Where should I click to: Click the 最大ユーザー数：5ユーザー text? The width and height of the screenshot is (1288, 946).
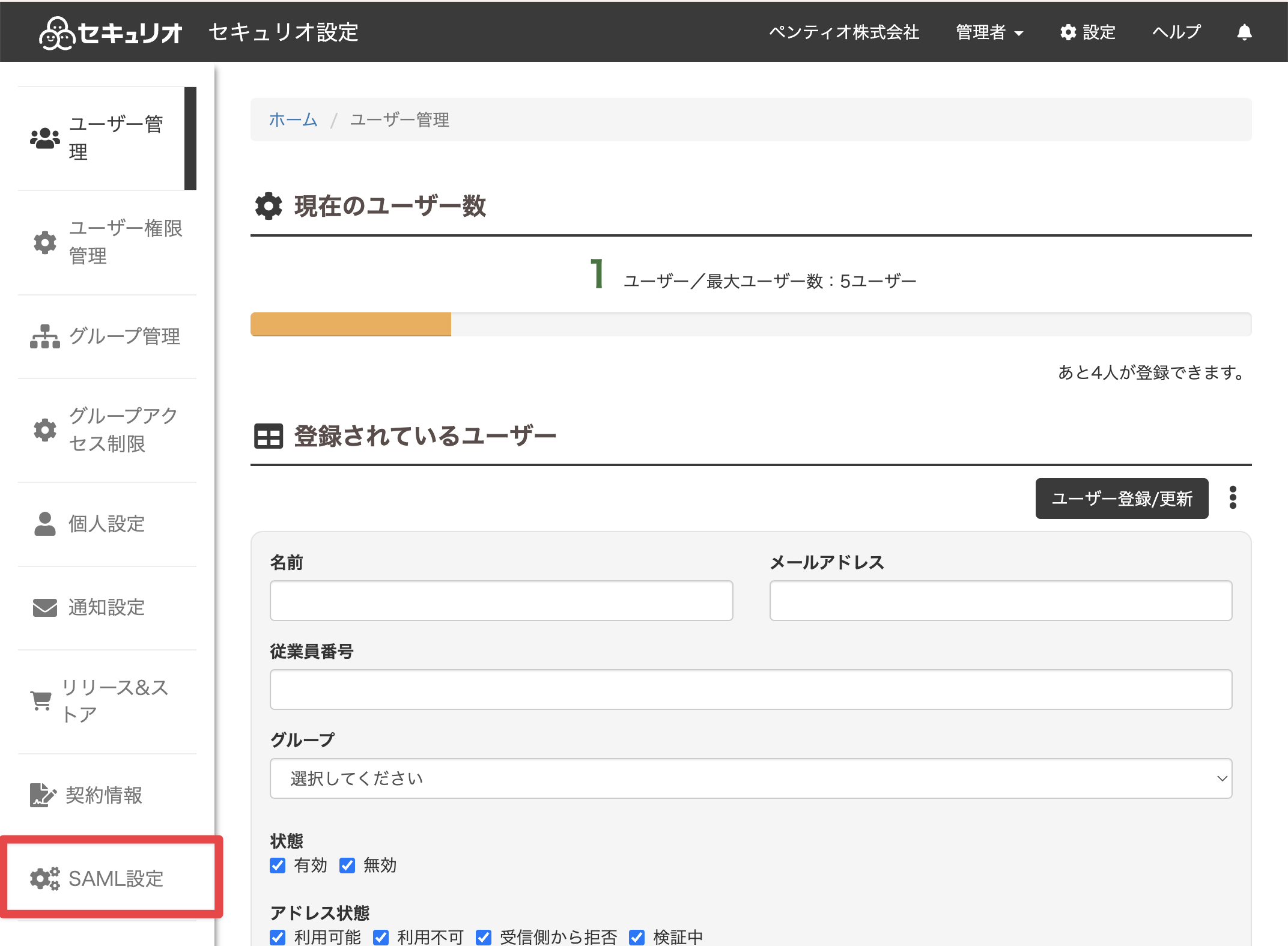(812, 281)
